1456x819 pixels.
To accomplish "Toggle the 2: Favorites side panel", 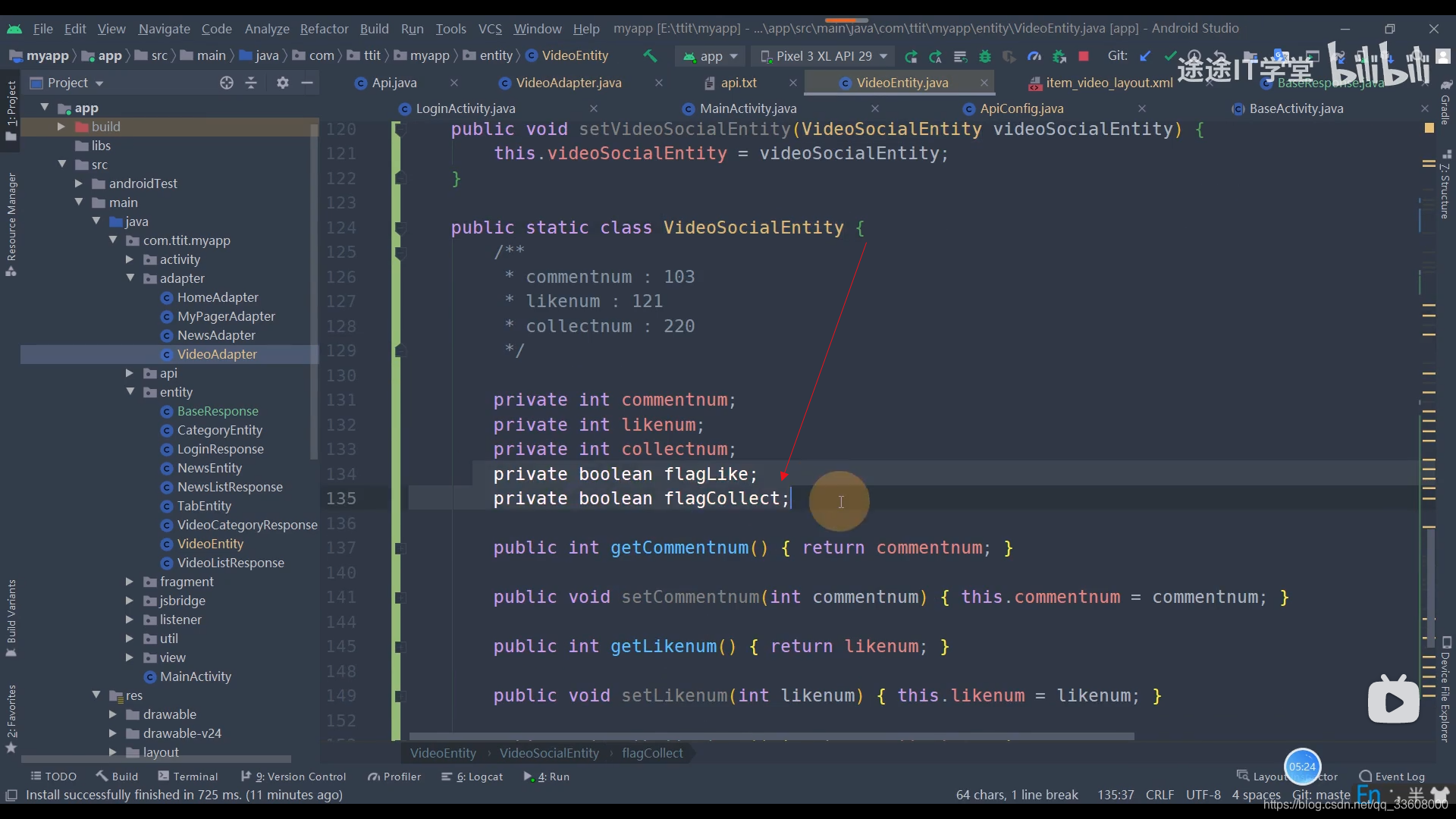I will click(11, 718).
